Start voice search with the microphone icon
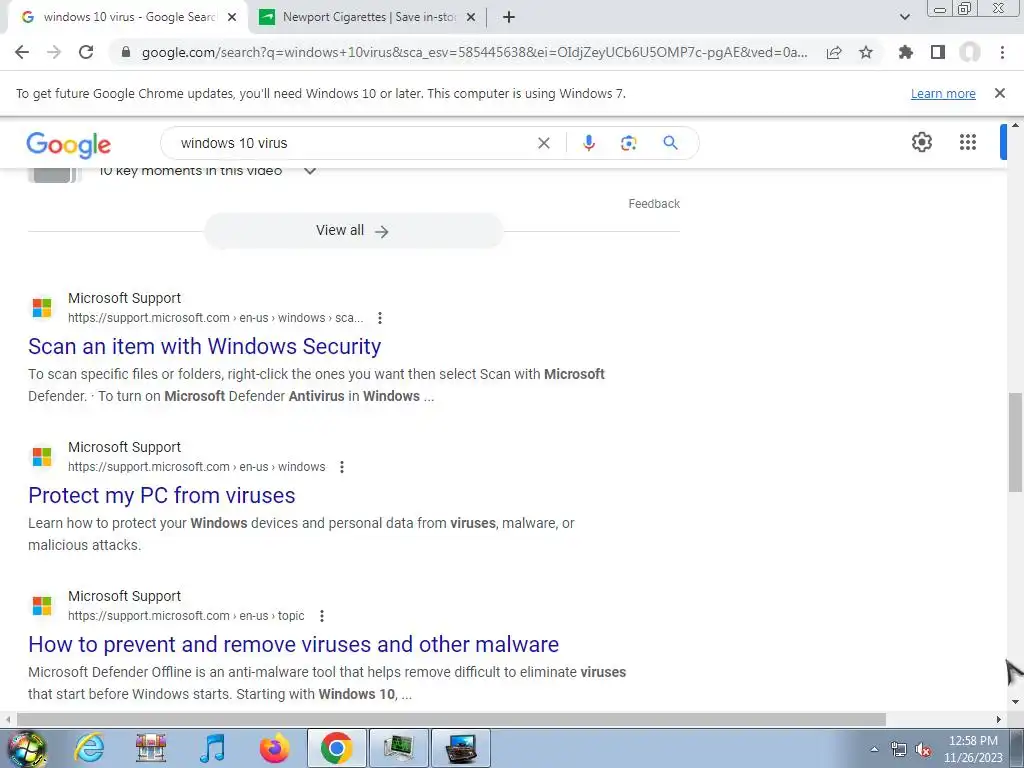 588,143
